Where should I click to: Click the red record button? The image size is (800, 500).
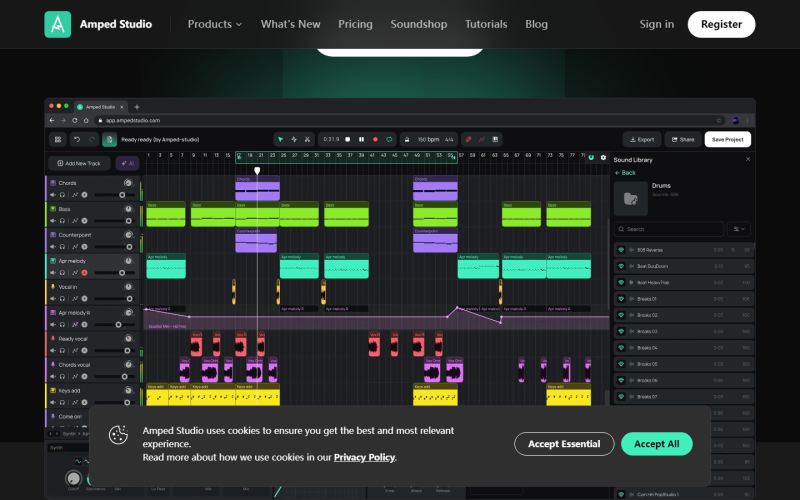pyautogui.click(x=375, y=139)
